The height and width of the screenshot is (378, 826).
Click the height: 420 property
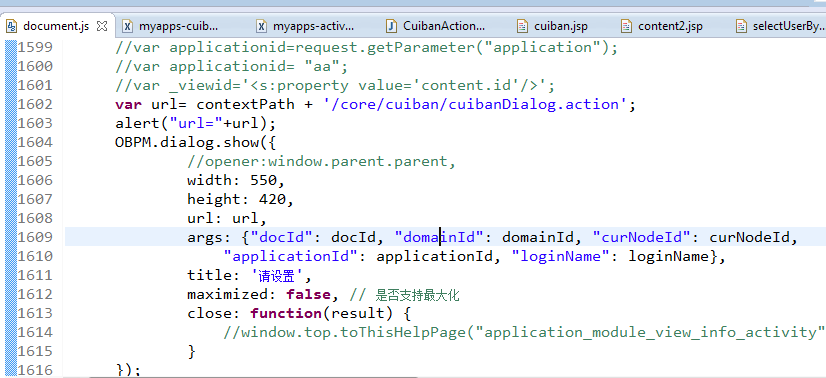click(241, 199)
